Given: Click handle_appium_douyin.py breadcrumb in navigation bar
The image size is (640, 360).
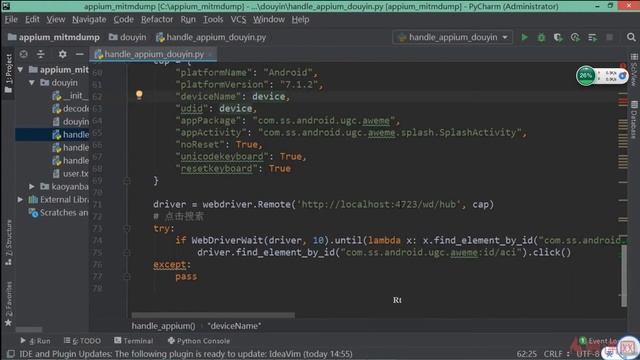Looking at the screenshot, I should point(211,37).
